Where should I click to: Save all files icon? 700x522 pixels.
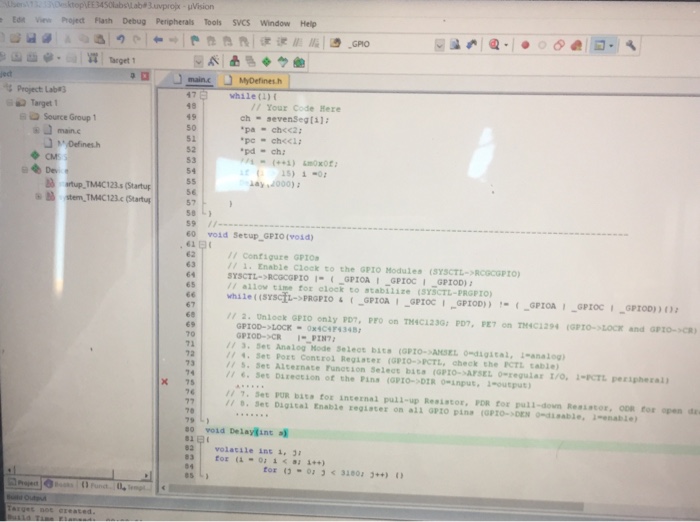click(46, 38)
